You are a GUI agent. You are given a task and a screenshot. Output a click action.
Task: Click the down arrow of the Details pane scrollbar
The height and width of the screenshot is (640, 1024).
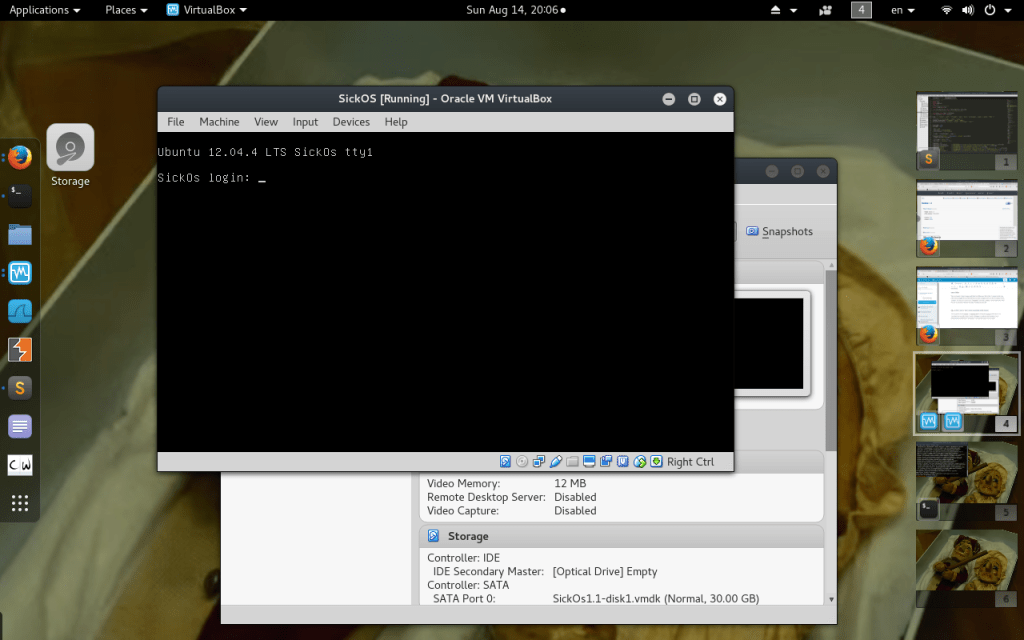tap(831, 598)
